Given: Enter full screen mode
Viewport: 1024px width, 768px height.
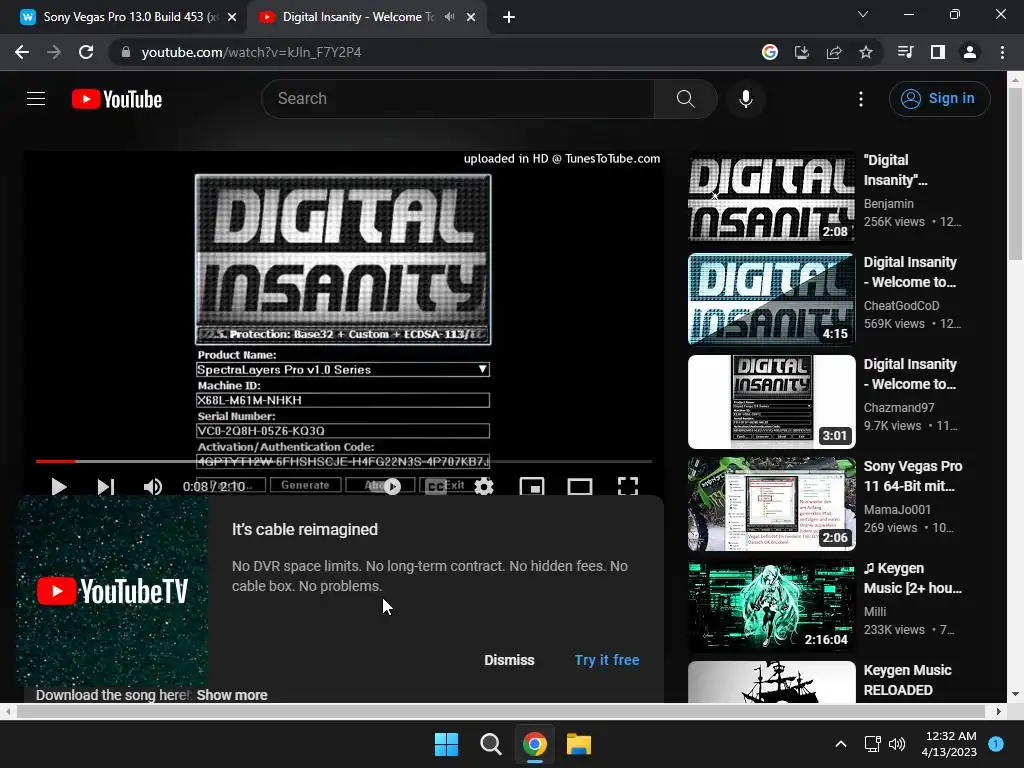Looking at the screenshot, I should [x=628, y=487].
